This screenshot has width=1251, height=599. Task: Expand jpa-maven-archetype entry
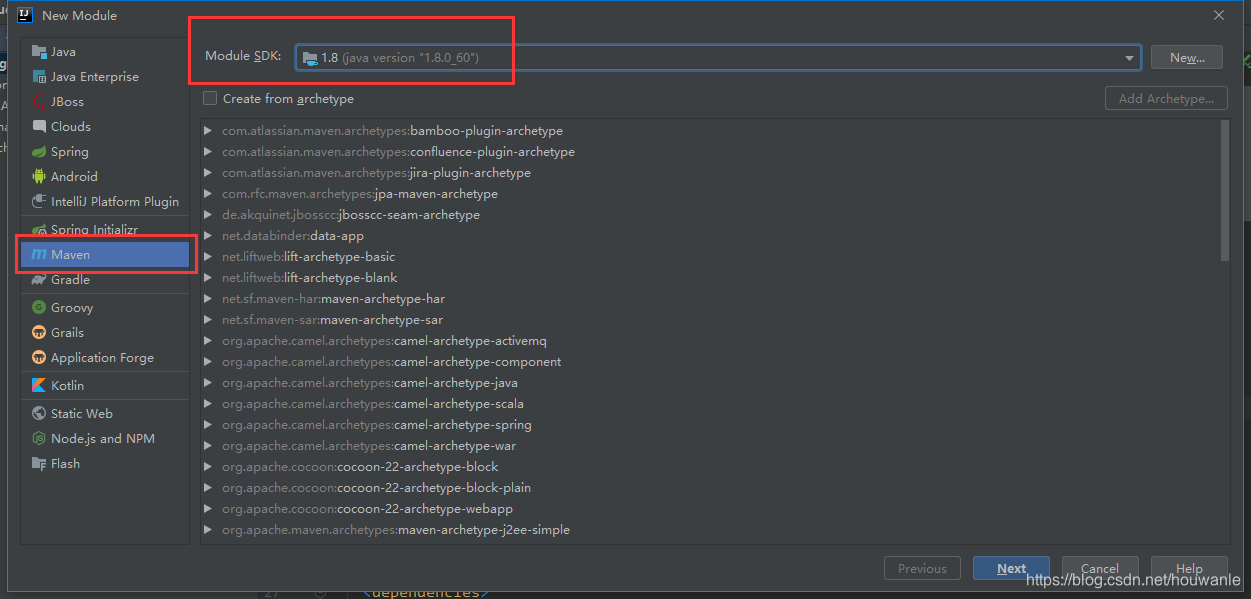pyautogui.click(x=208, y=194)
